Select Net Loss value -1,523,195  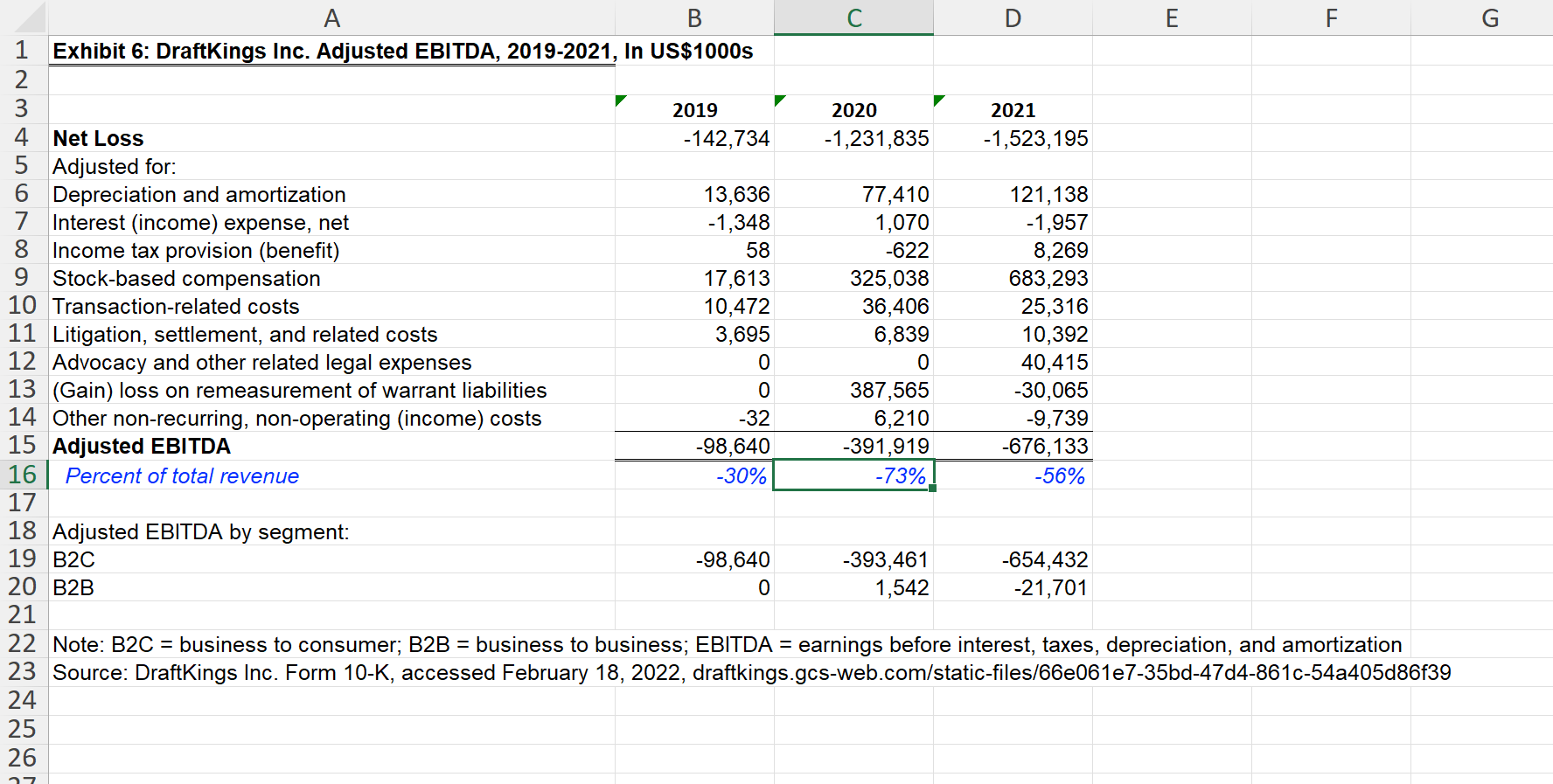point(1013,138)
